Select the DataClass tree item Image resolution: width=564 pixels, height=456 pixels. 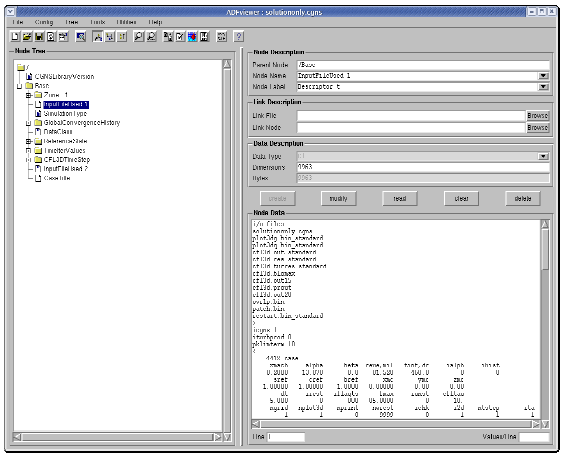tap(58, 132)
